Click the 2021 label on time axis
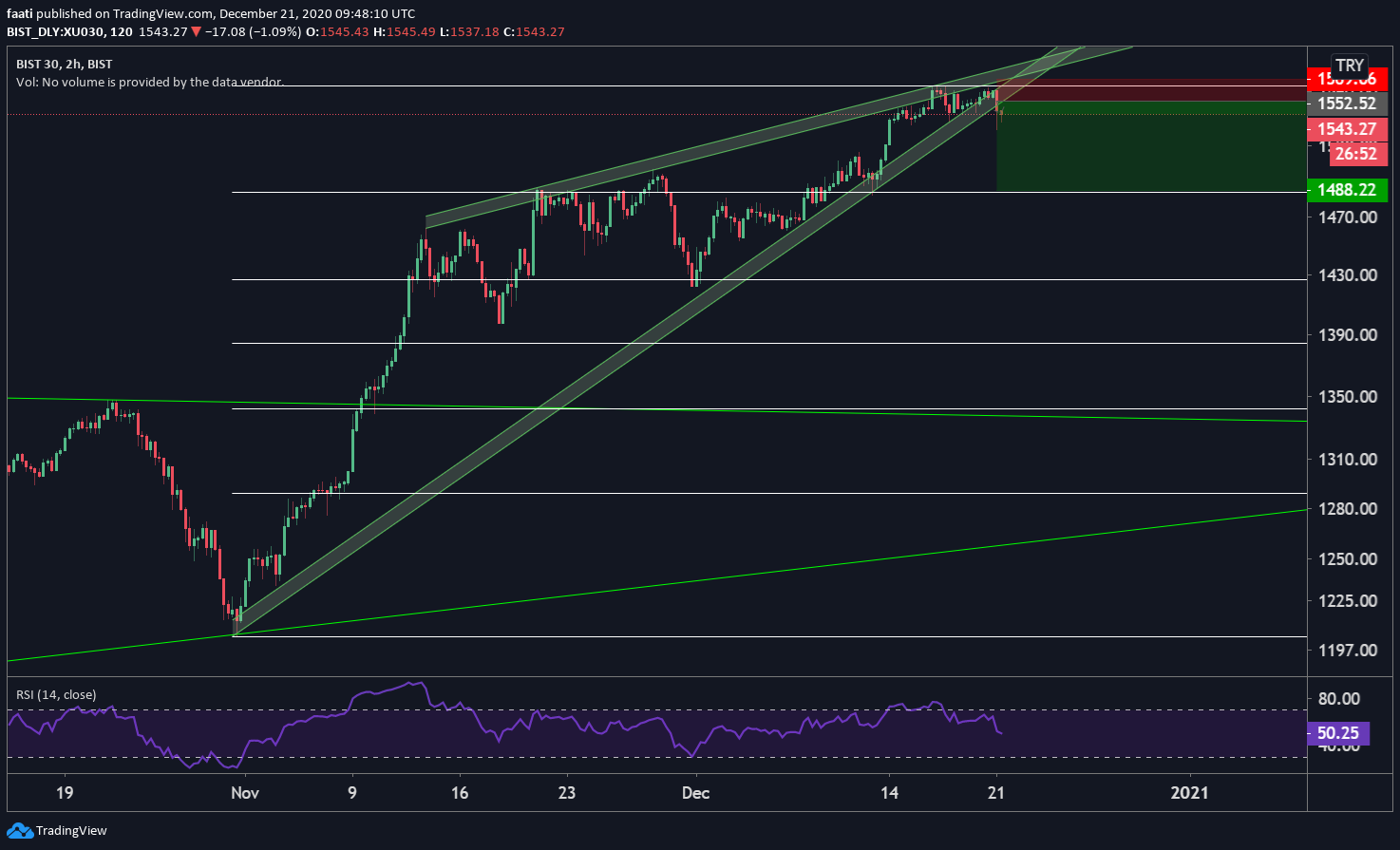The height and width of the screenshot is (850, 1400). click(1190, 793)
